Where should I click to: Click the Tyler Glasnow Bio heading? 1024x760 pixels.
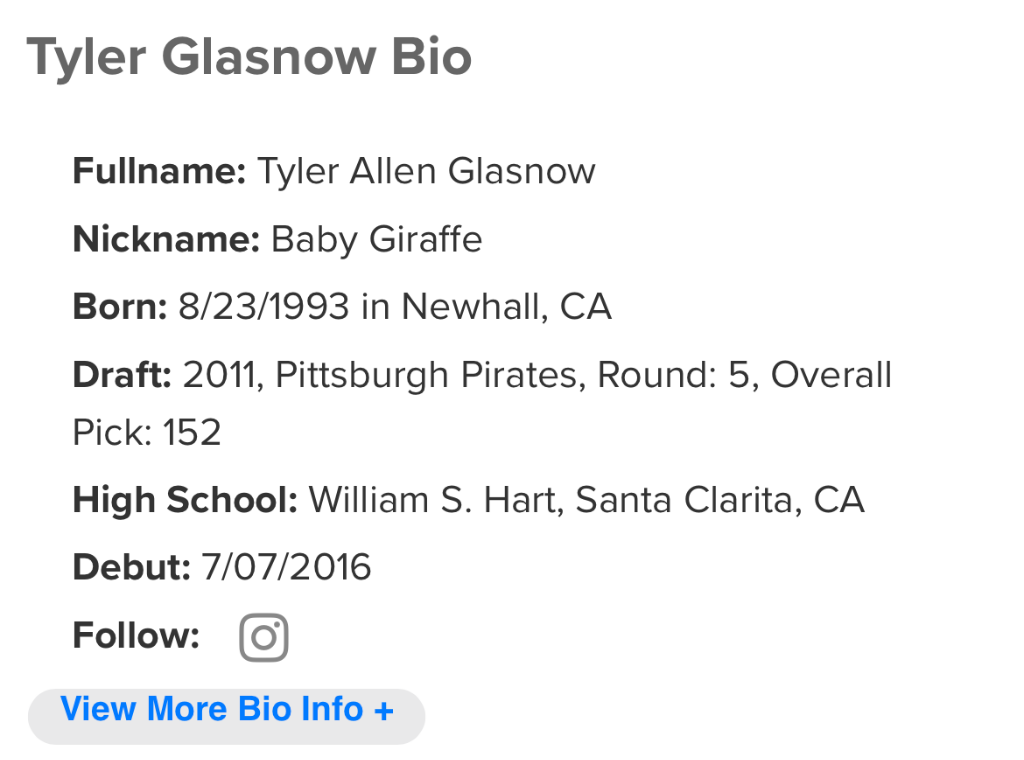click(x=249, y=57)
